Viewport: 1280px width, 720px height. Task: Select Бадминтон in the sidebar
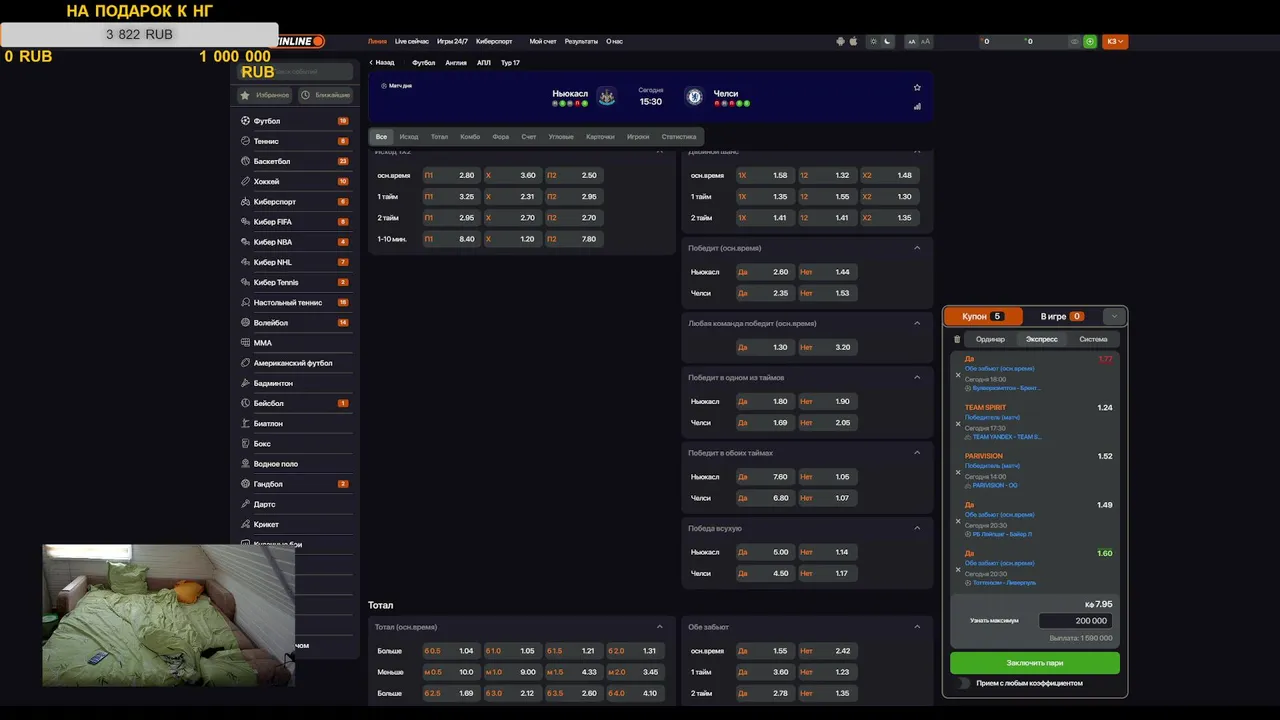(x=295, y=383)
